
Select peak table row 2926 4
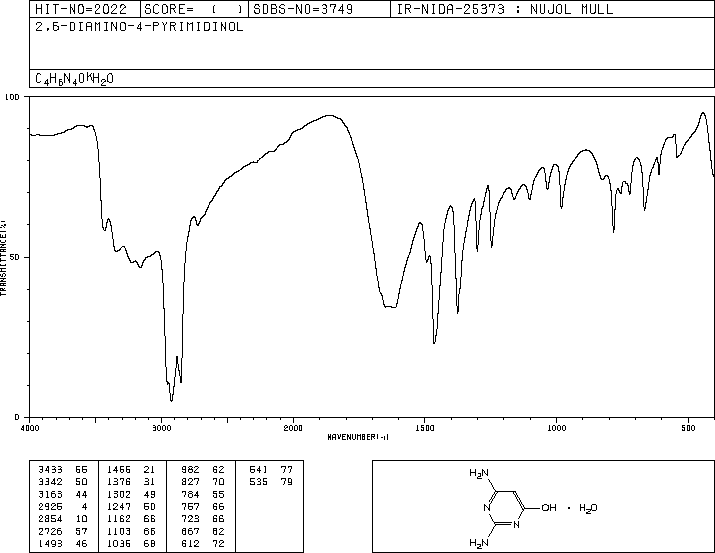pos(62,506)
